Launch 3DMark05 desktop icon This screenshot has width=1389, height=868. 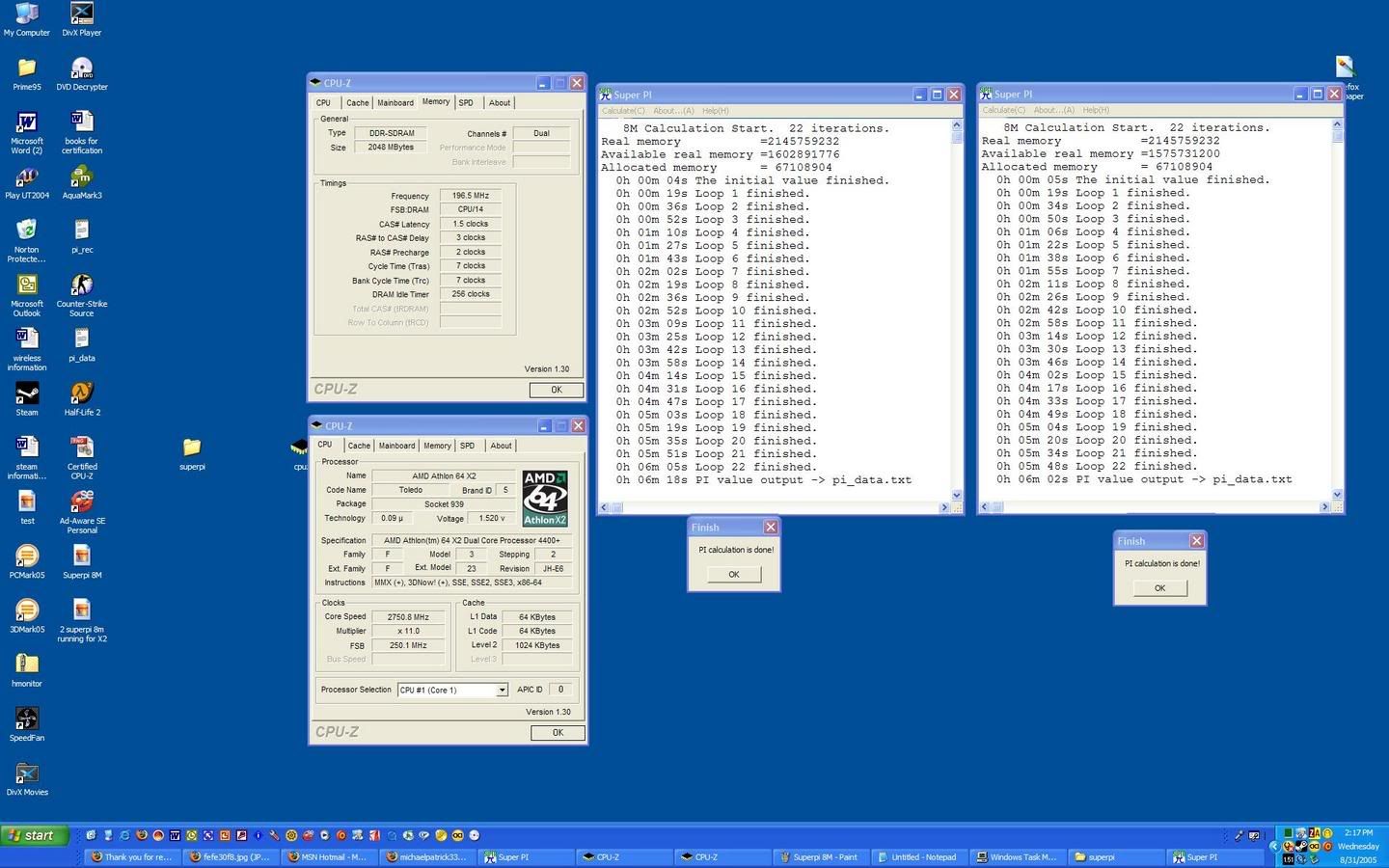(x=26, y=615)
